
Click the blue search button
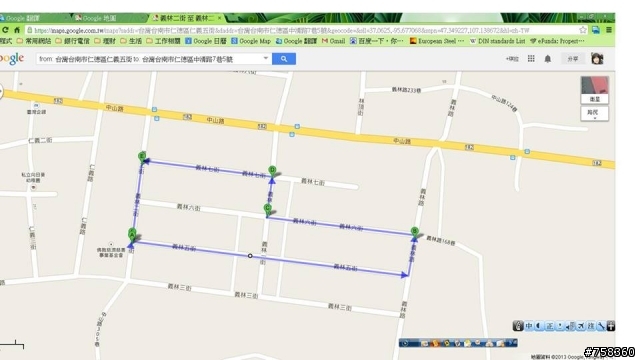pyautogui.click(x=284, y=59)
